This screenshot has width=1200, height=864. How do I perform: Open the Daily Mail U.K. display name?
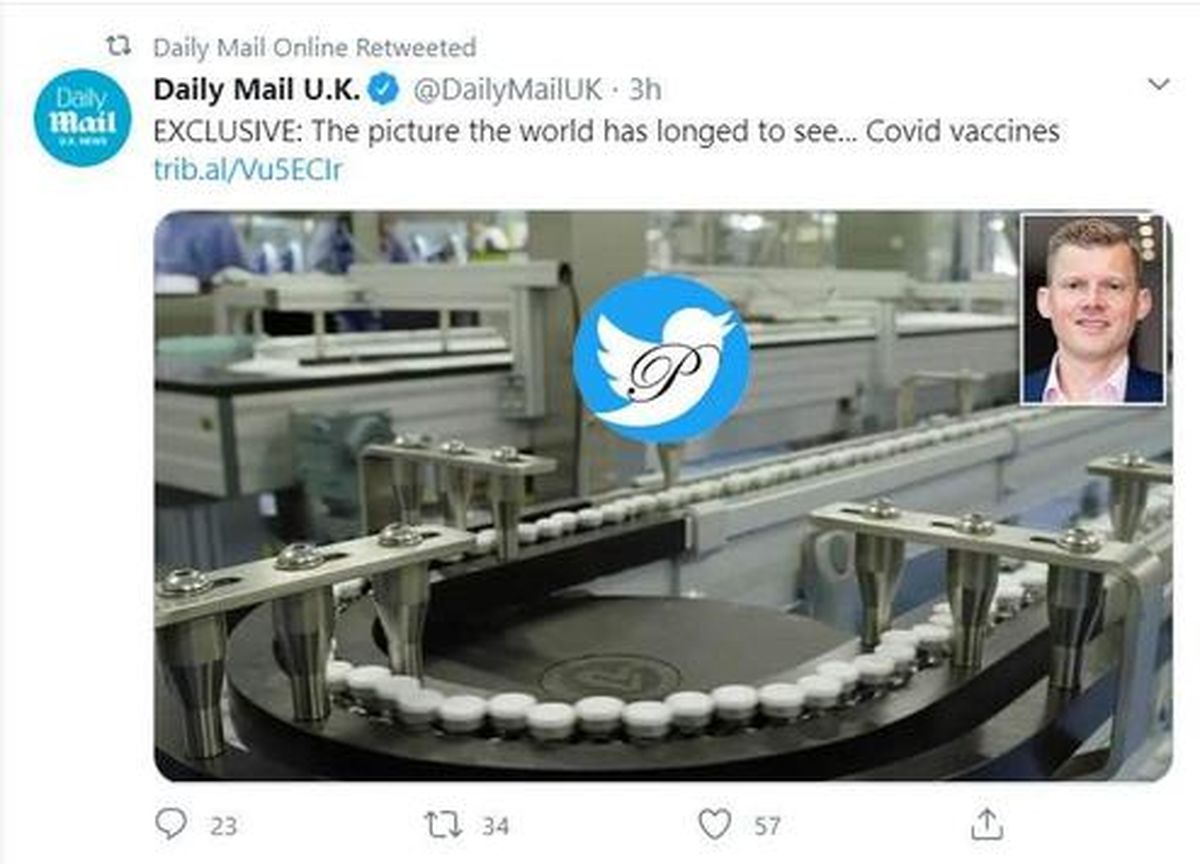pyautogui.click(x=256, y=90)
